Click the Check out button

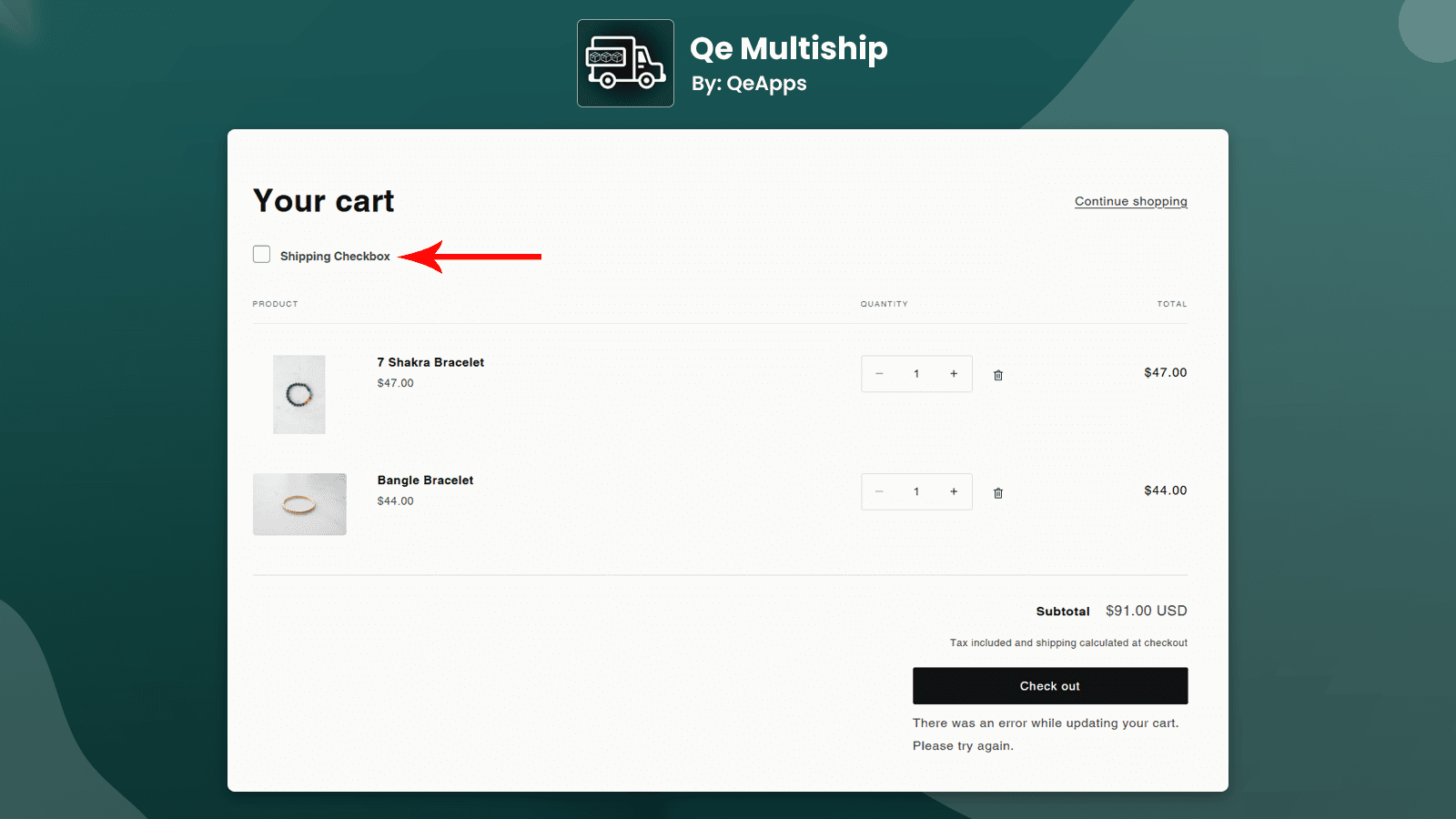[1050, 685]
